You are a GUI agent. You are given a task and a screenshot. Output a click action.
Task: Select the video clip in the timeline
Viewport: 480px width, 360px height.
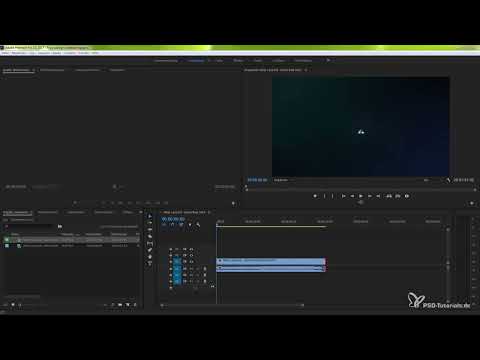tap(271, 261)
